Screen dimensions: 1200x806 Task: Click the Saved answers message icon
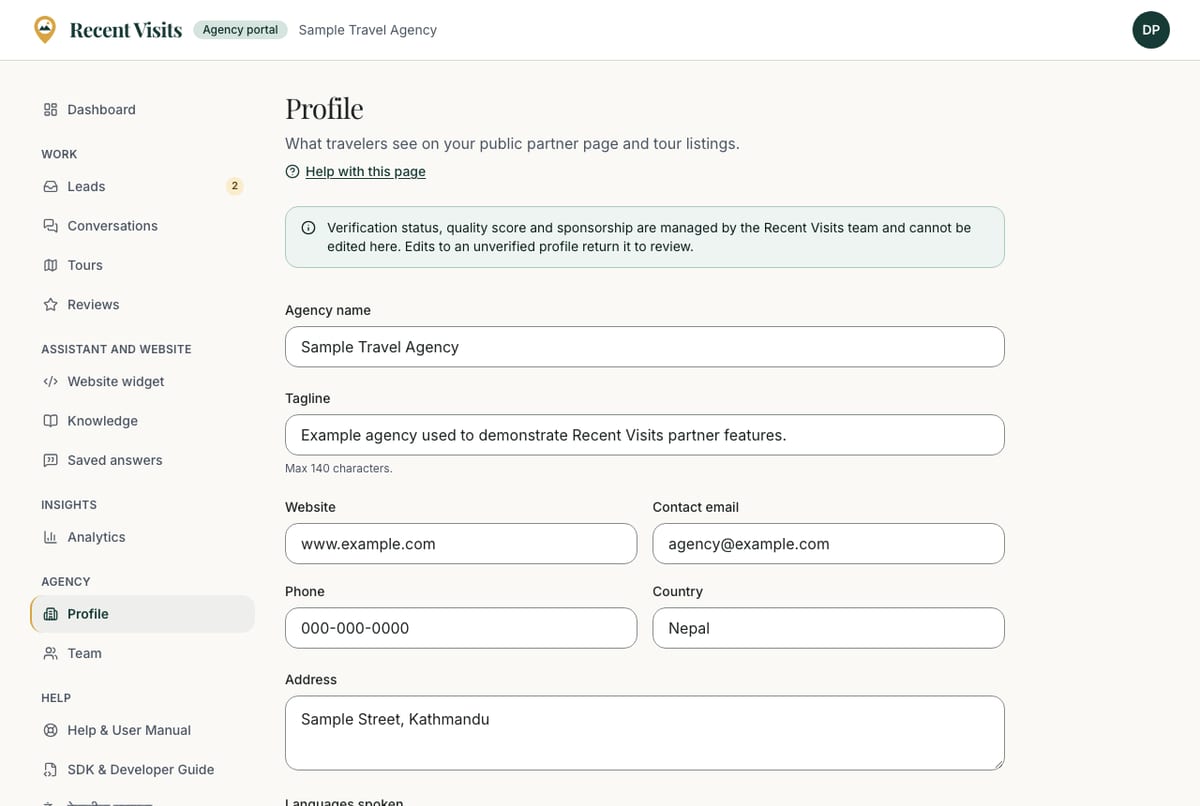[50, 460]
